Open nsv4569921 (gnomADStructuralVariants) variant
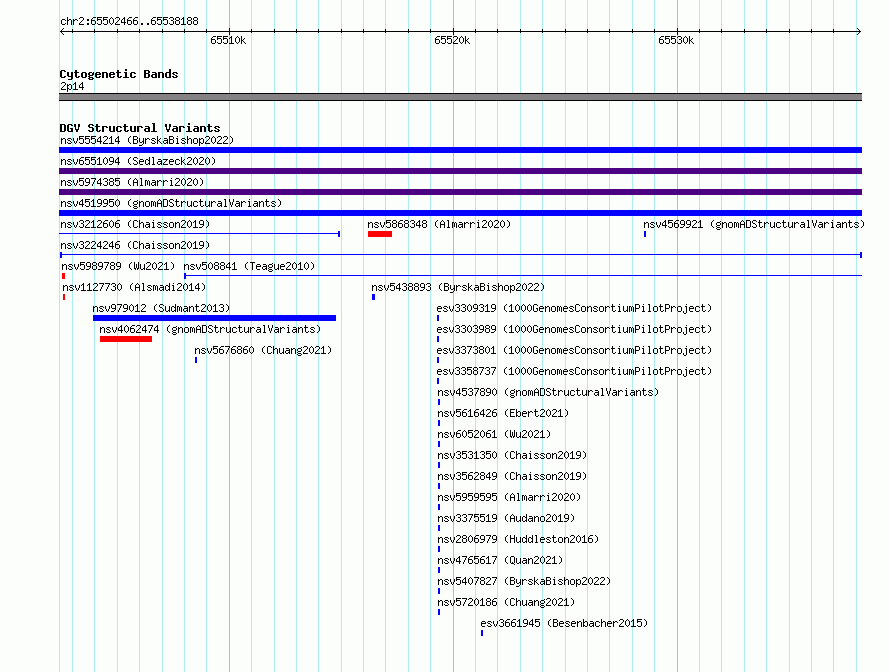 (754, 224)
